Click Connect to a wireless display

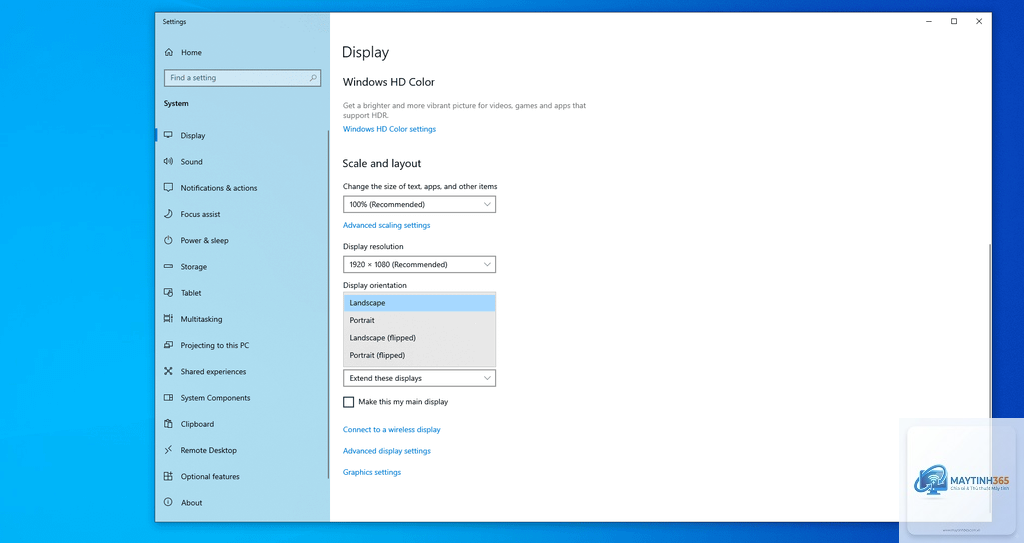pos(392,430)
